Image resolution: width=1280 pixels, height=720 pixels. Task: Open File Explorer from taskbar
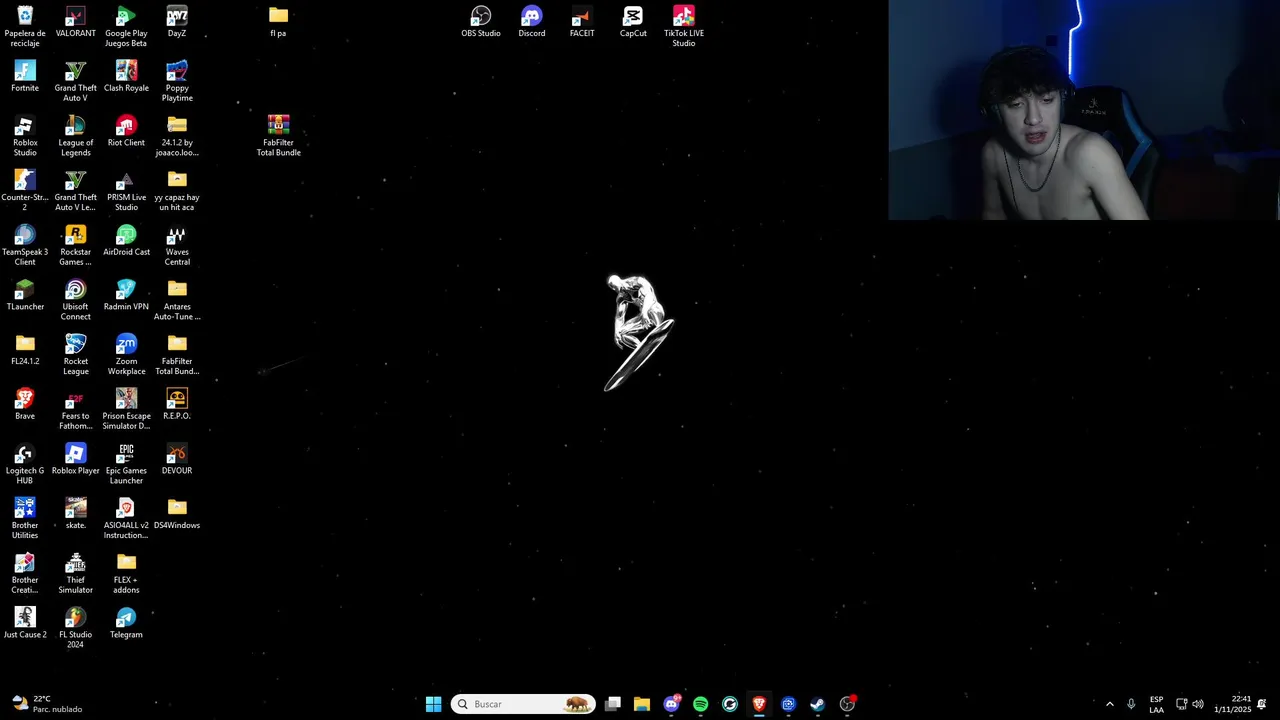[x=642, y=704]
